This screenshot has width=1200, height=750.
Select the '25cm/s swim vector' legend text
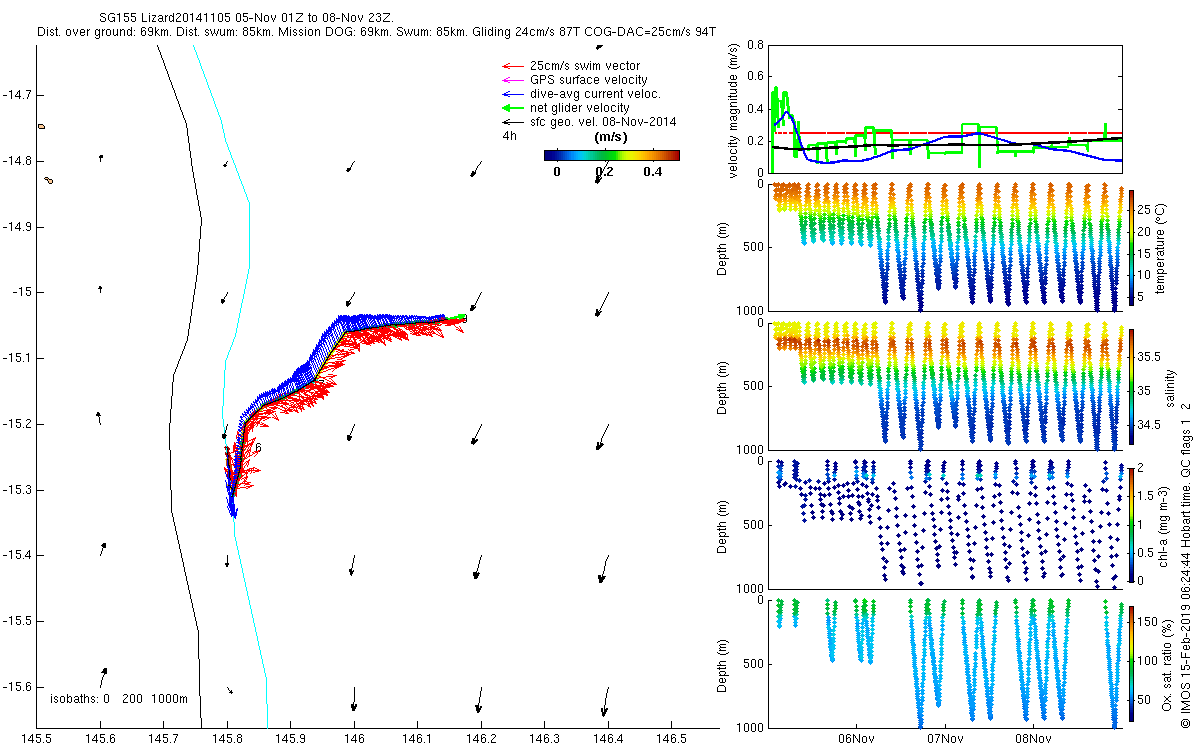(x=585, y=66)
